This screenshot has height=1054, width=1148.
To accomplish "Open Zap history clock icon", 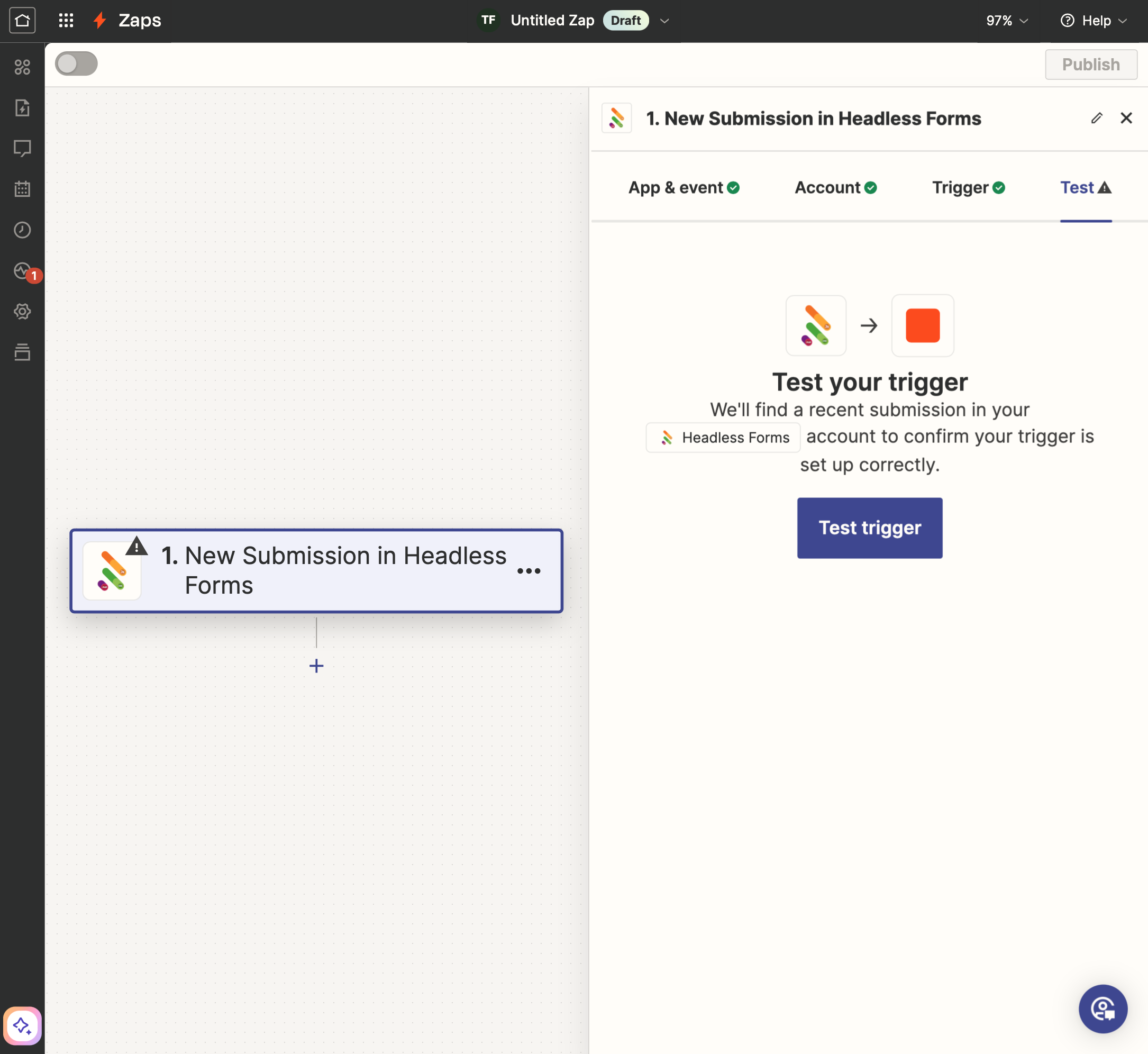I will (x=22, y=230).
